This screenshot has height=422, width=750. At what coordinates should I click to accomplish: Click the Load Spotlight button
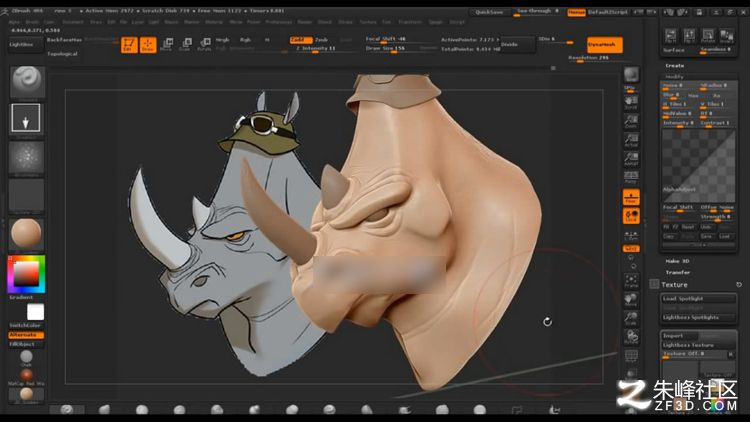698,299
